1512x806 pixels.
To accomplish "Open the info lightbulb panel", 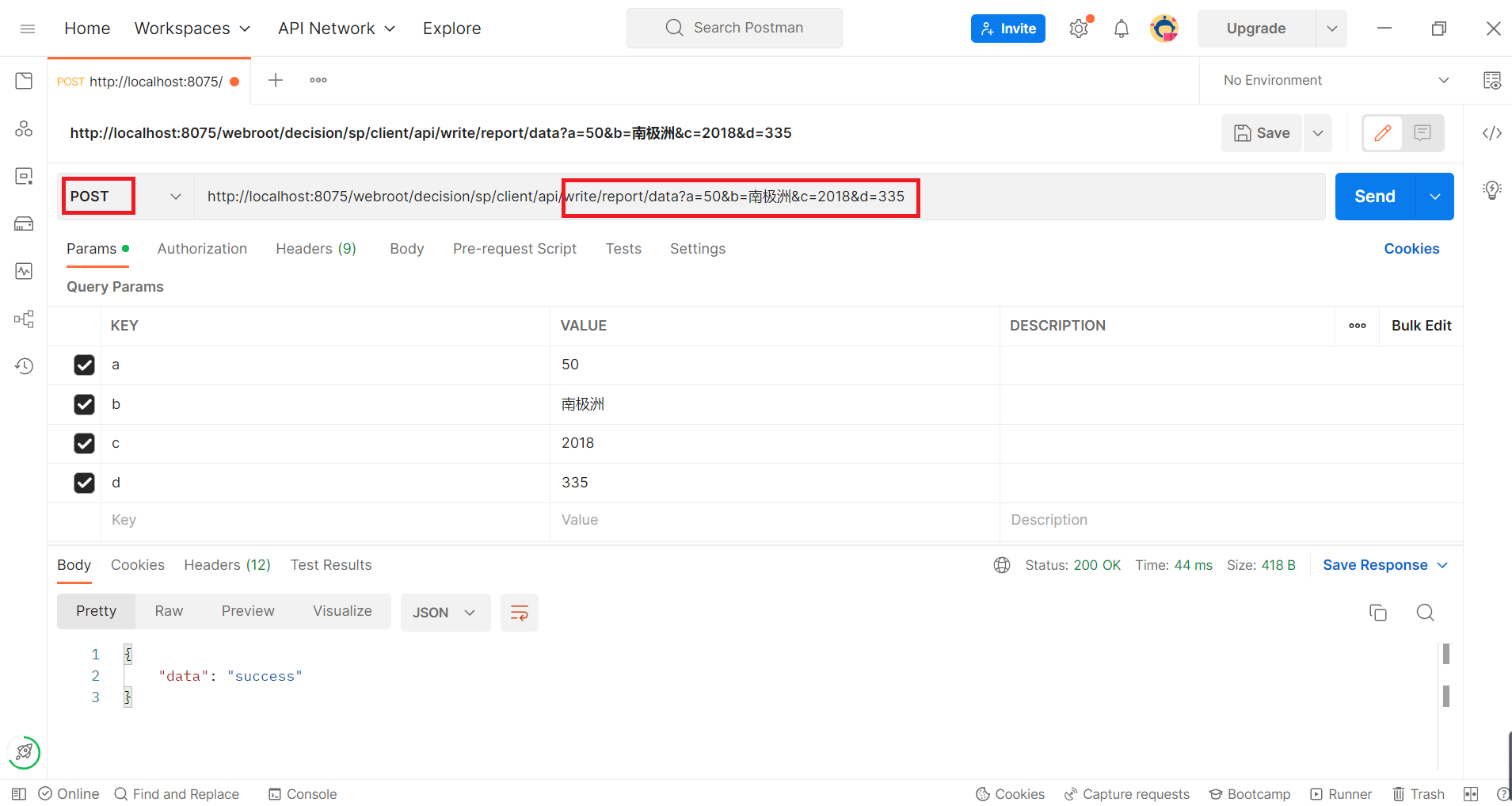I will coord(1492,190).
